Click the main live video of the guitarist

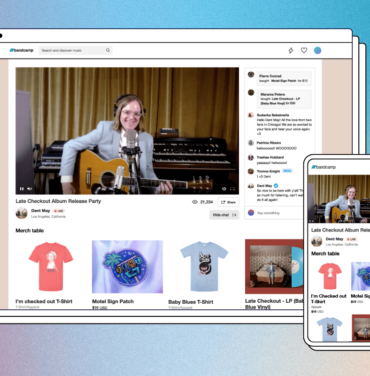point(127,131)
